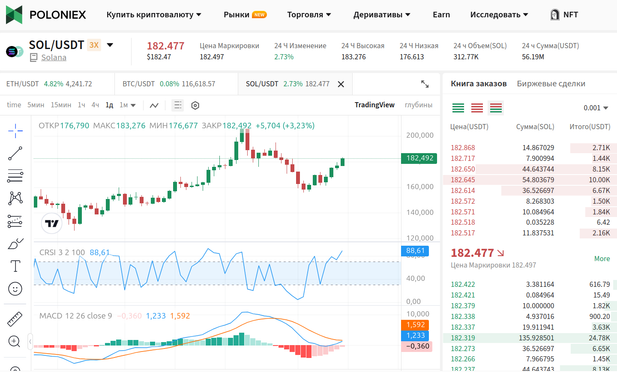Open the emoji icons tool
The width and height of the screenshot is (617, 374).
pos(15,289)
